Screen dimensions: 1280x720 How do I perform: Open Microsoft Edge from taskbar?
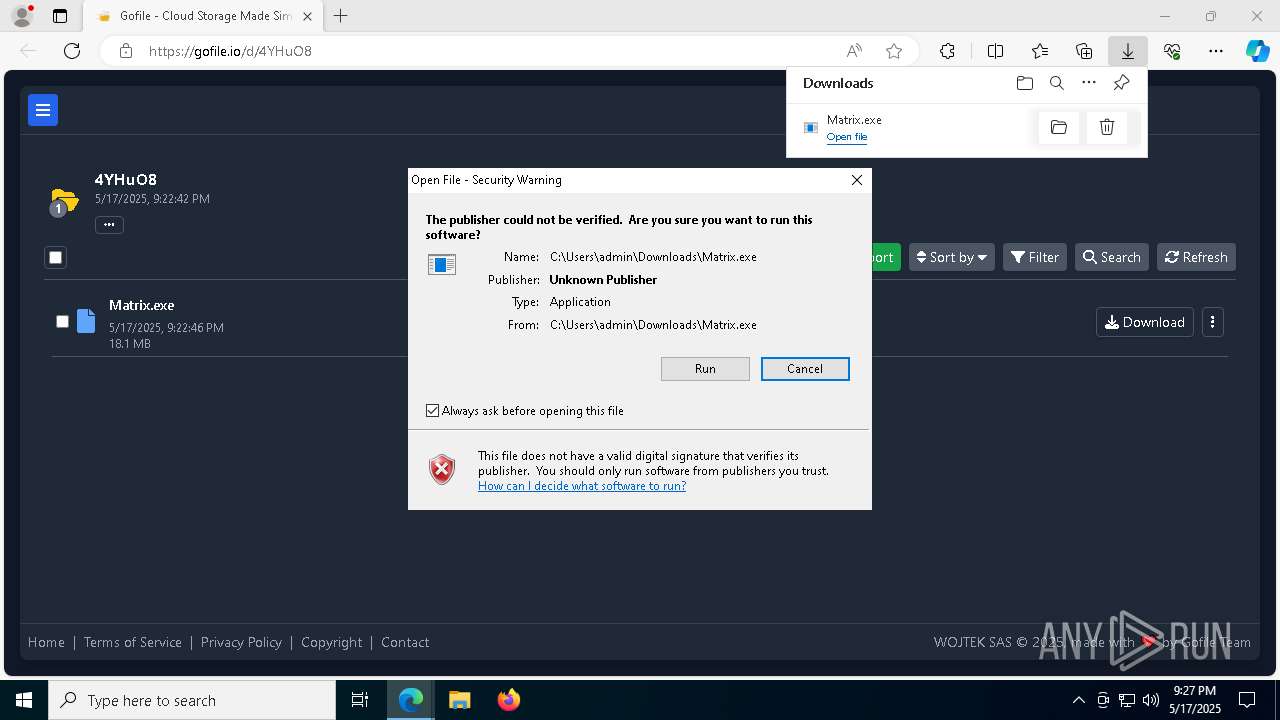[411, 700]
